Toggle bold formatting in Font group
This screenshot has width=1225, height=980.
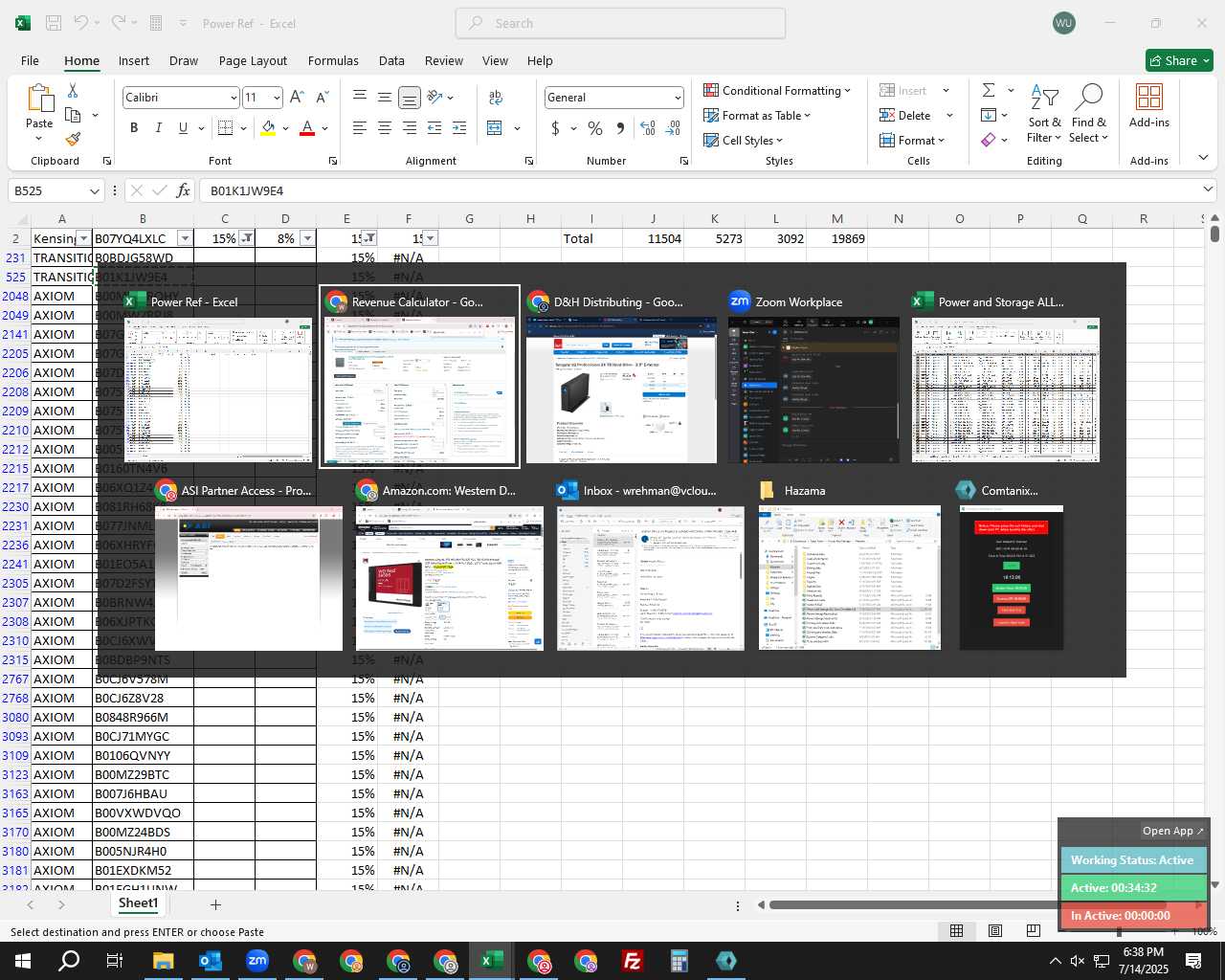[134, 128]
